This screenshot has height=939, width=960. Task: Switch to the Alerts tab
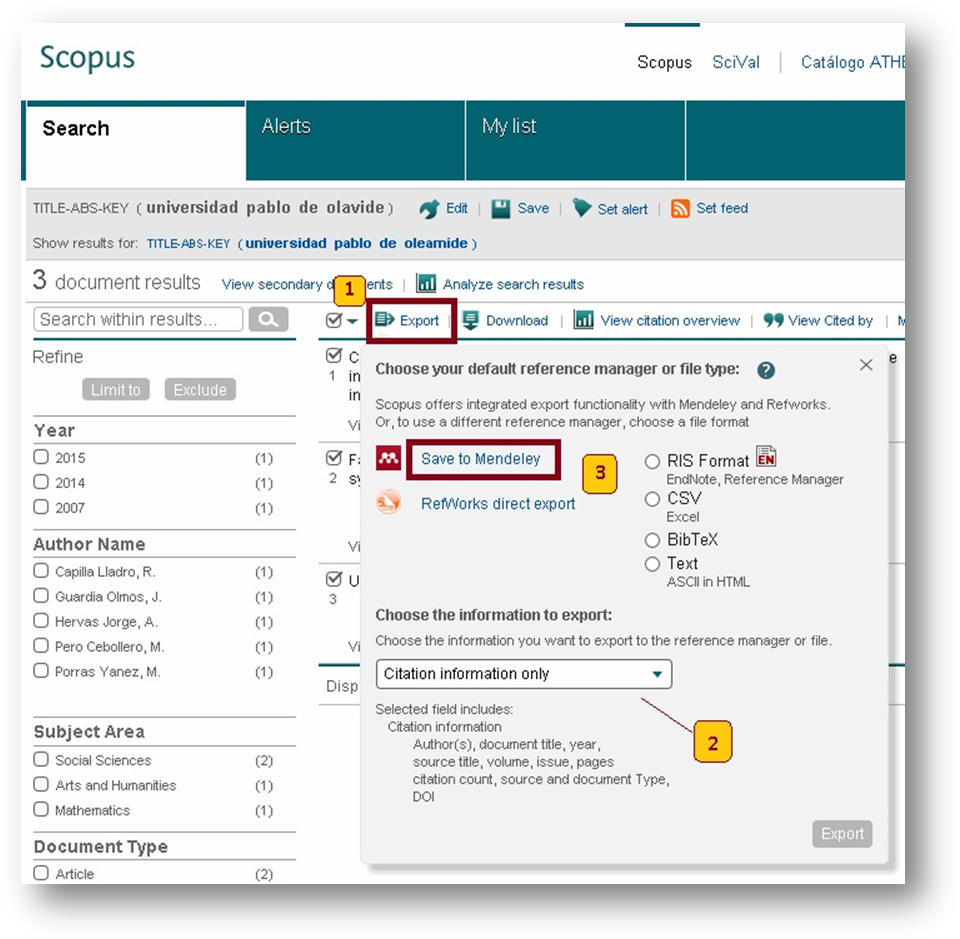355,141
